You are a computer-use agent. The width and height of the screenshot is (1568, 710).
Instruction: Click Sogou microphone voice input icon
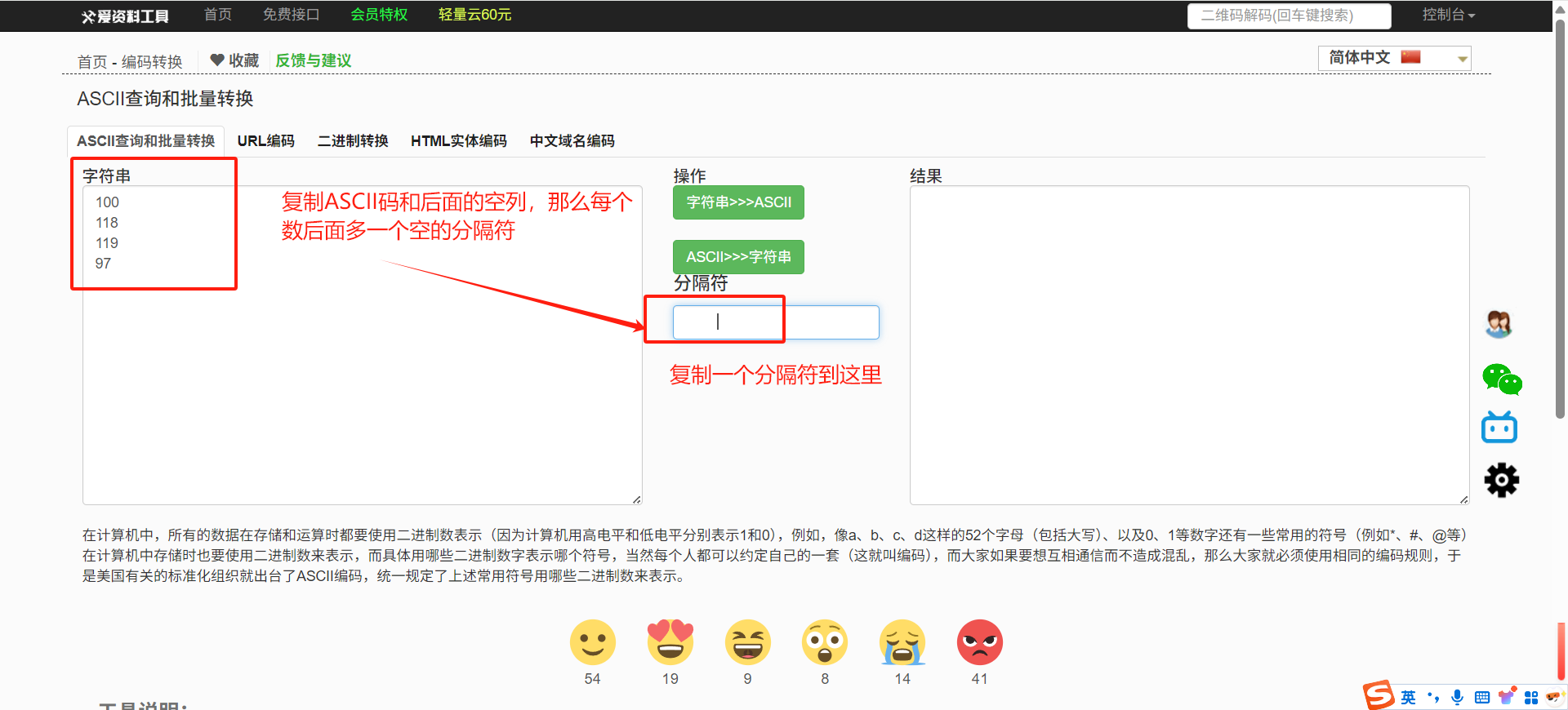(1458, 697)
